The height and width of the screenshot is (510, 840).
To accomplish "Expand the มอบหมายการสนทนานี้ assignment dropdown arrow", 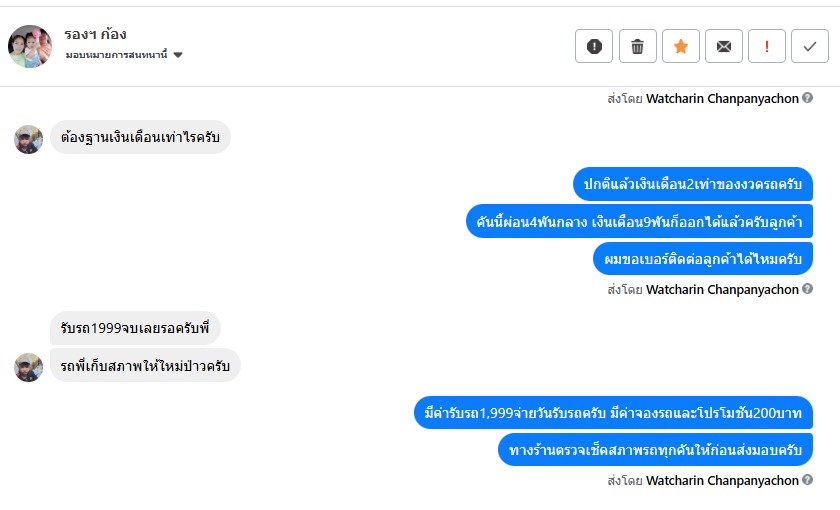I will [178, 55].
